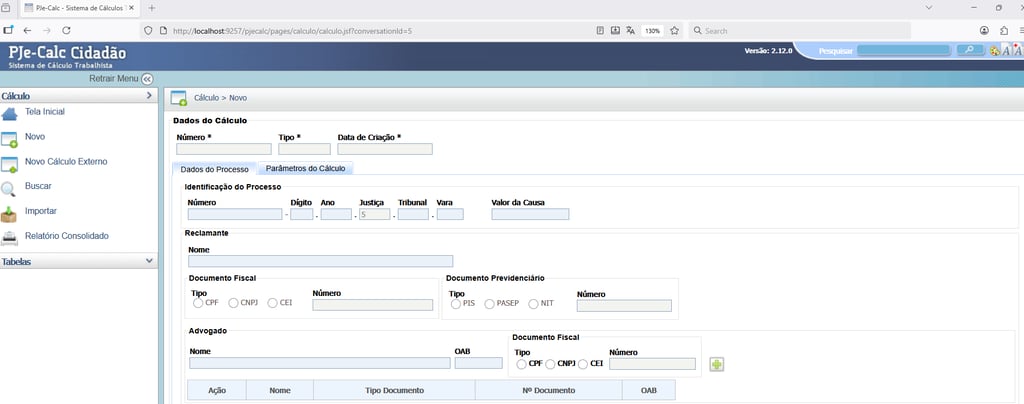The height and width of the screenshot is (404, 1024).
Task: Go to Tela Inicial link
Action: [x=44, y=112]
